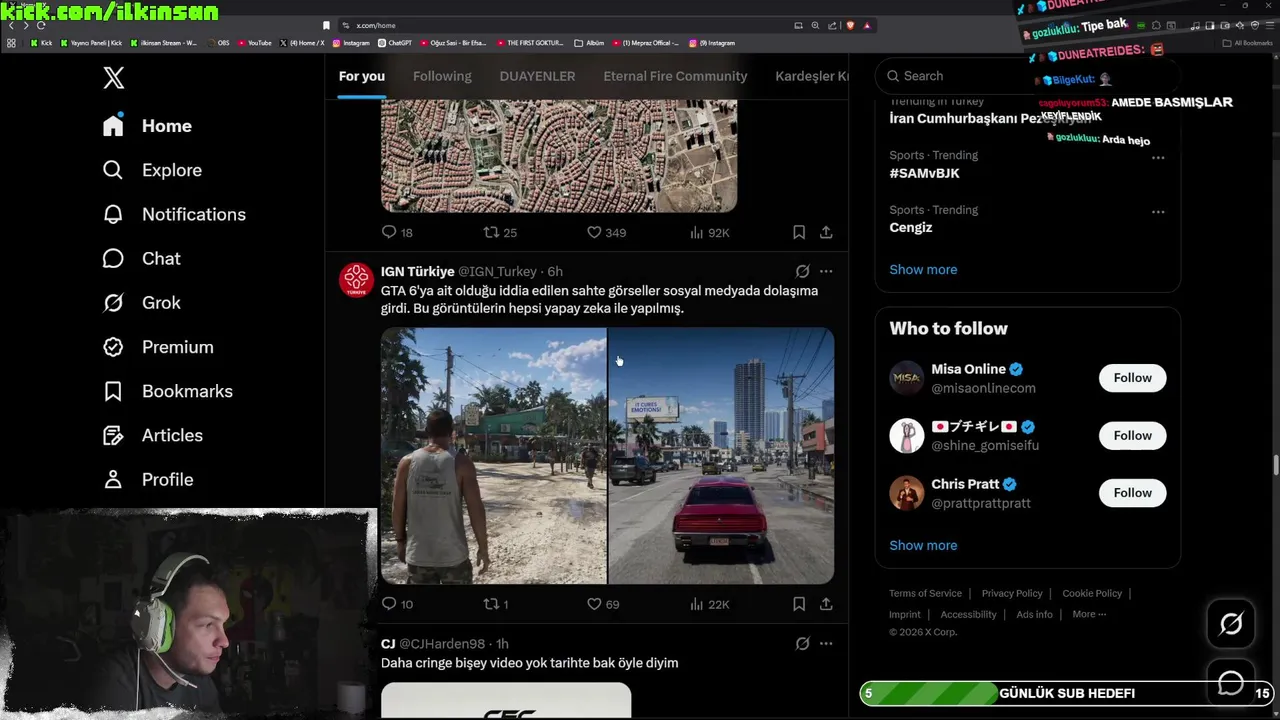
Task: Open the Privacy Policy link
Action: click(x=1012, y=593)
